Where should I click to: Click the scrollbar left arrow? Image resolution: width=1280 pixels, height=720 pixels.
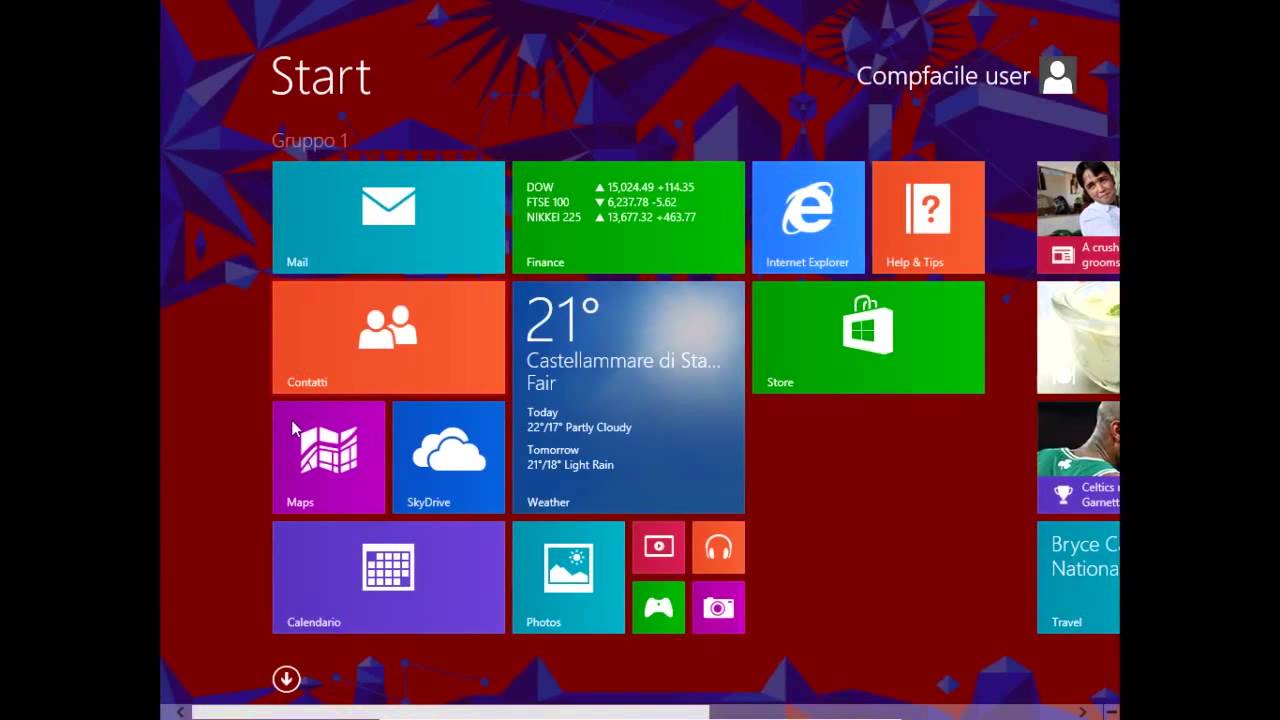point(180,712)
